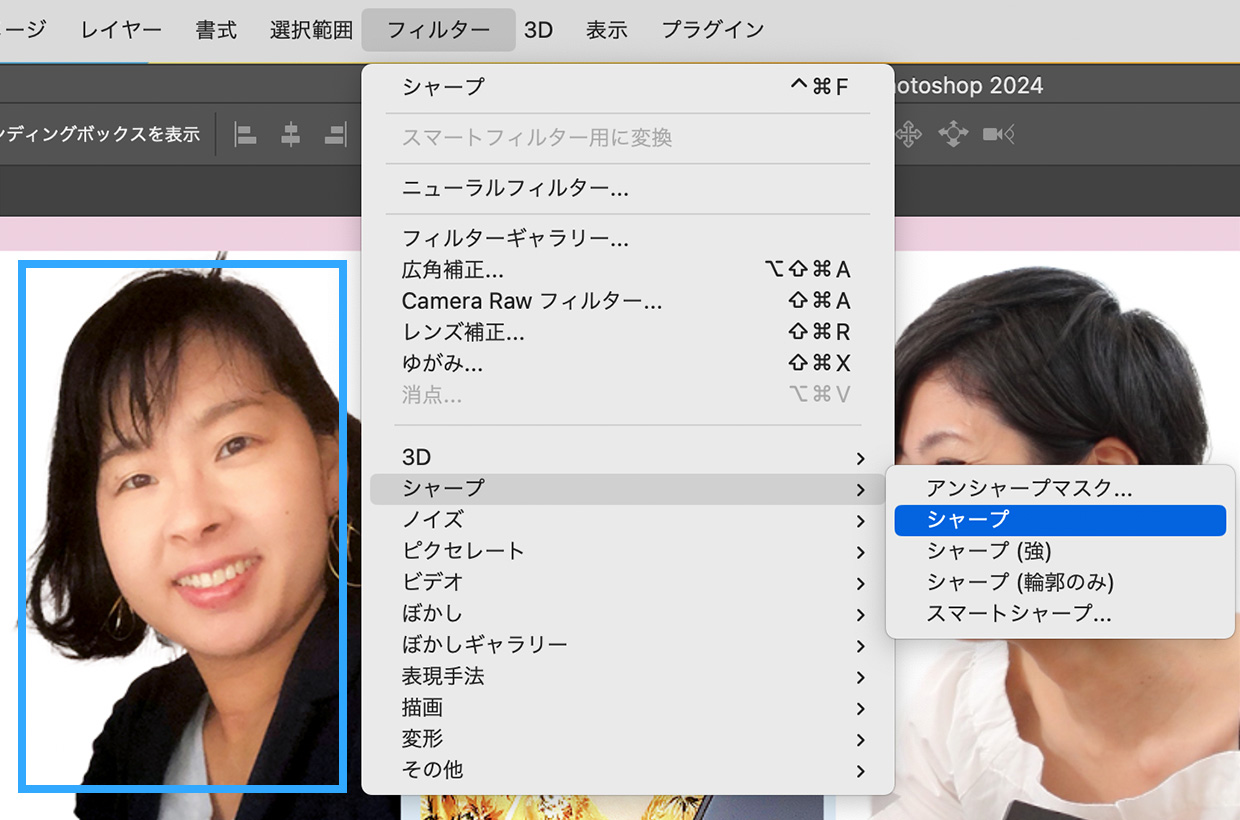The image size is (1240, 820).
Task: Expand the 3D filter submenu
Action: (627, 458)
